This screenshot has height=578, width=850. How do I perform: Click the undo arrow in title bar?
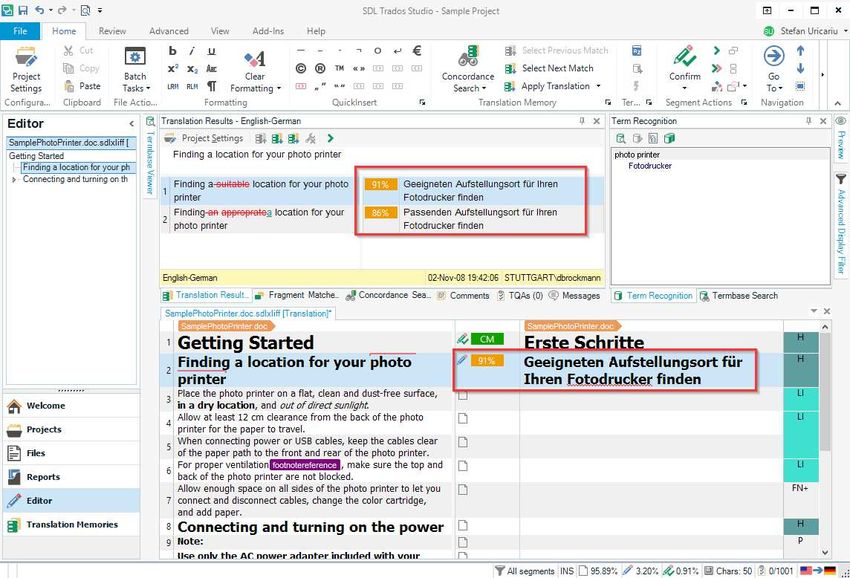point(40,10)
